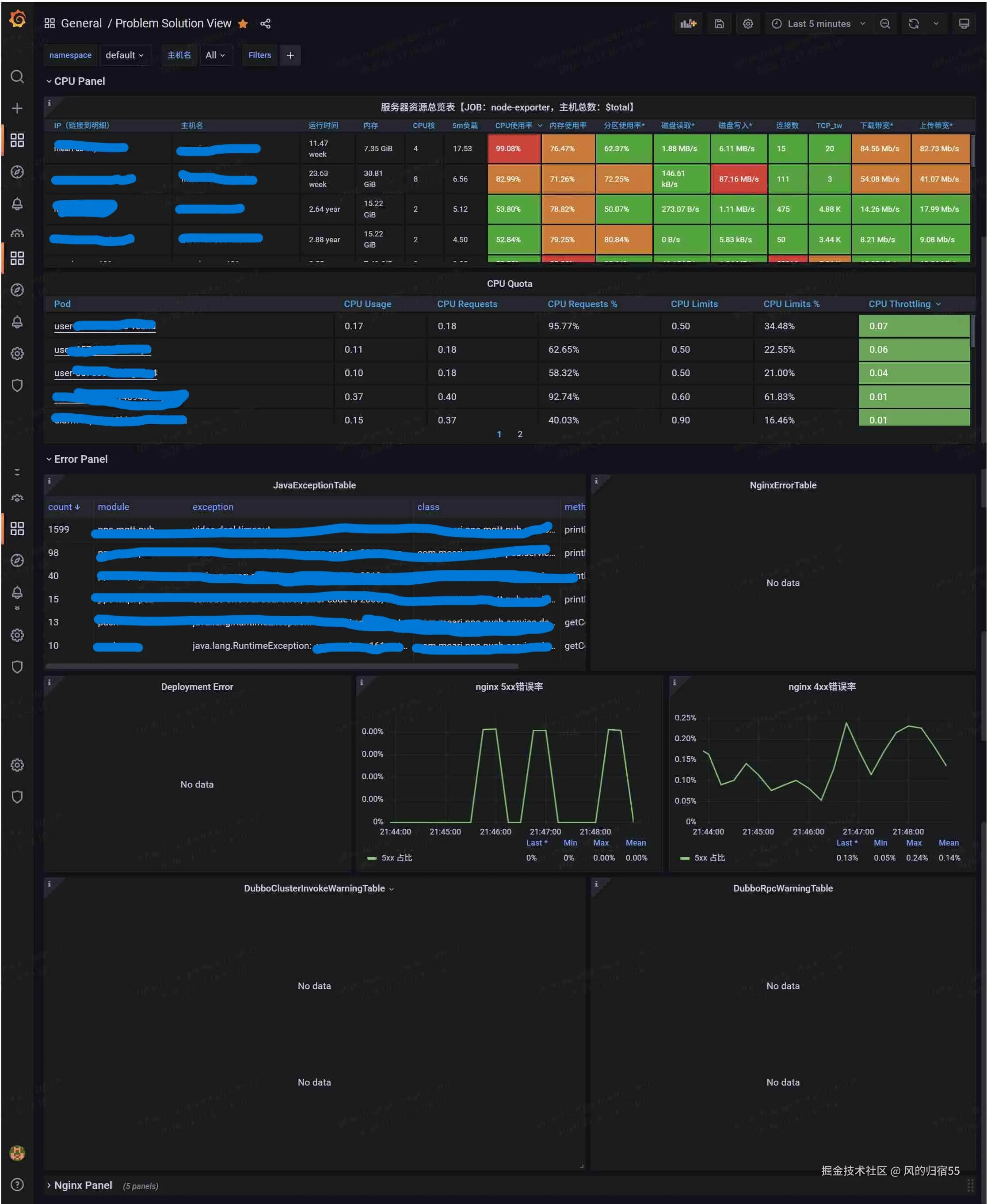The width and height of the screenshot is (987, 1204).
Task: Star the dashboard as favorite
Action: (x=243, y=23)
